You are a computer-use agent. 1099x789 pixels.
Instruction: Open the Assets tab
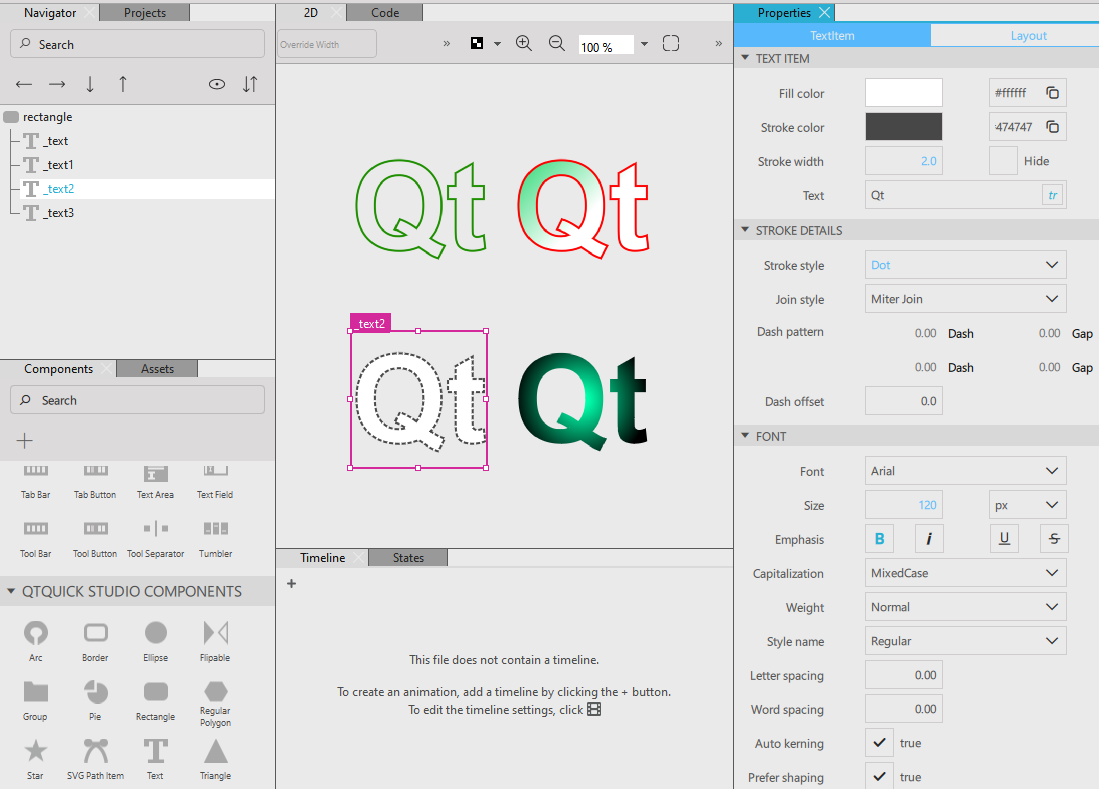point(157,369)
